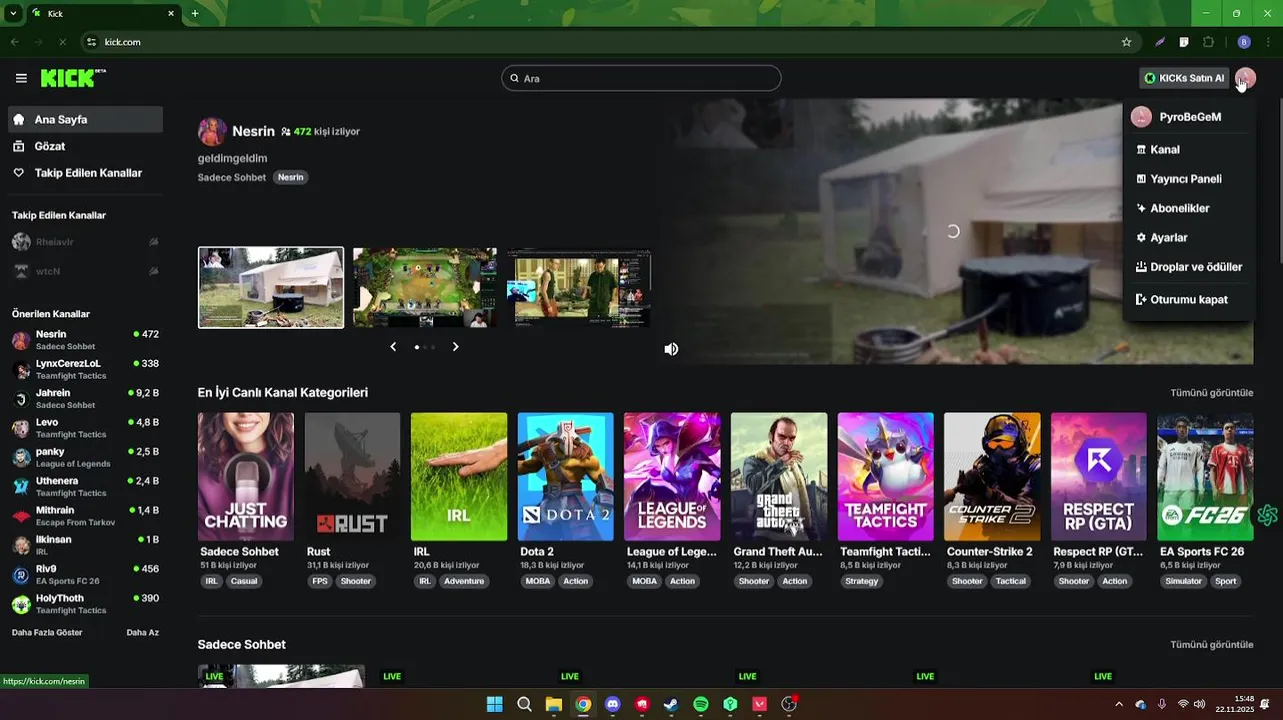The height and width of the screenshot is (720, 1283).
Task: Click Simulator tag under EA Sports FC 26
Action: click(1183, 581)
